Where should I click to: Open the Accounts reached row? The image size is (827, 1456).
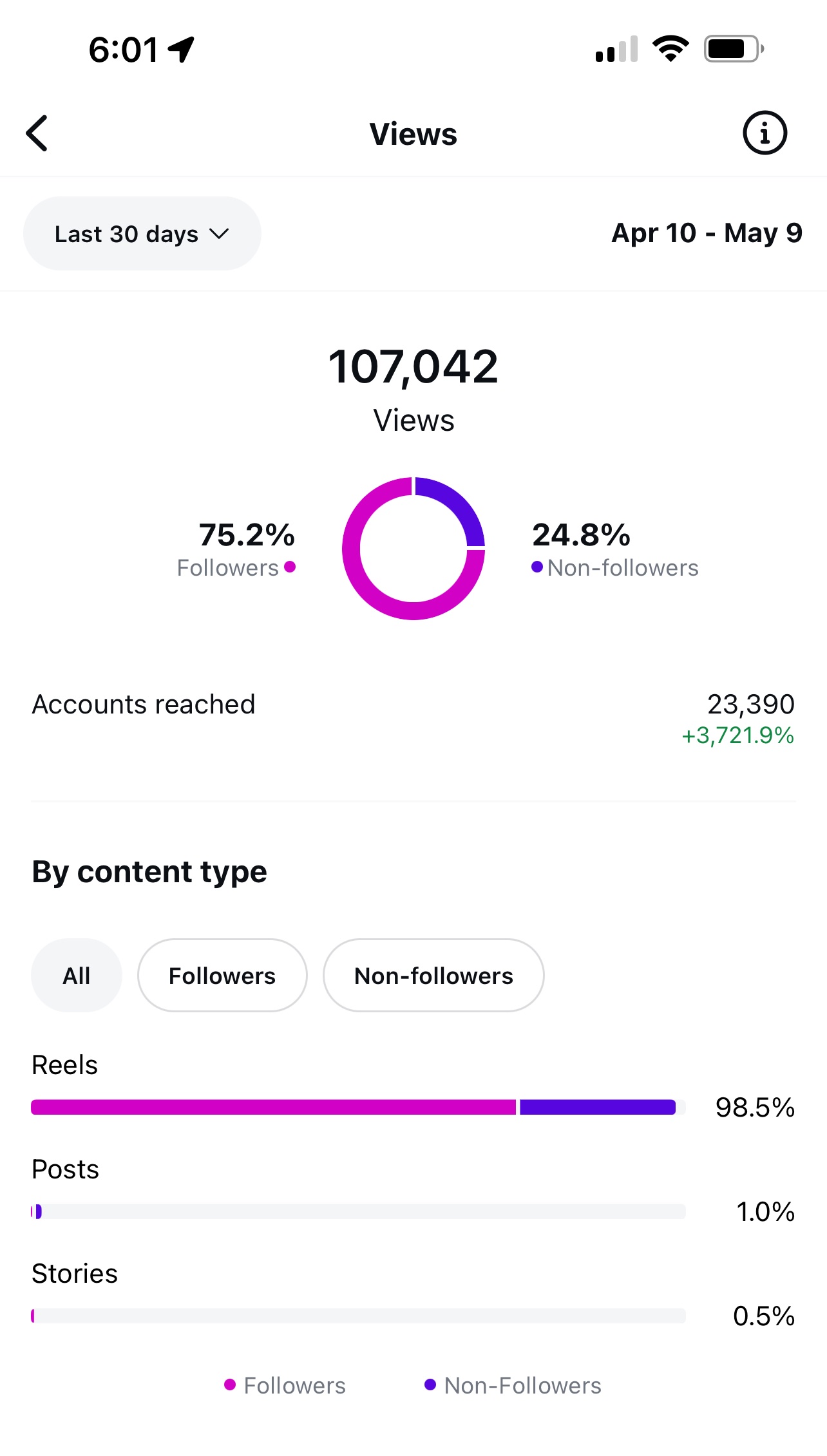pos(413,718)
